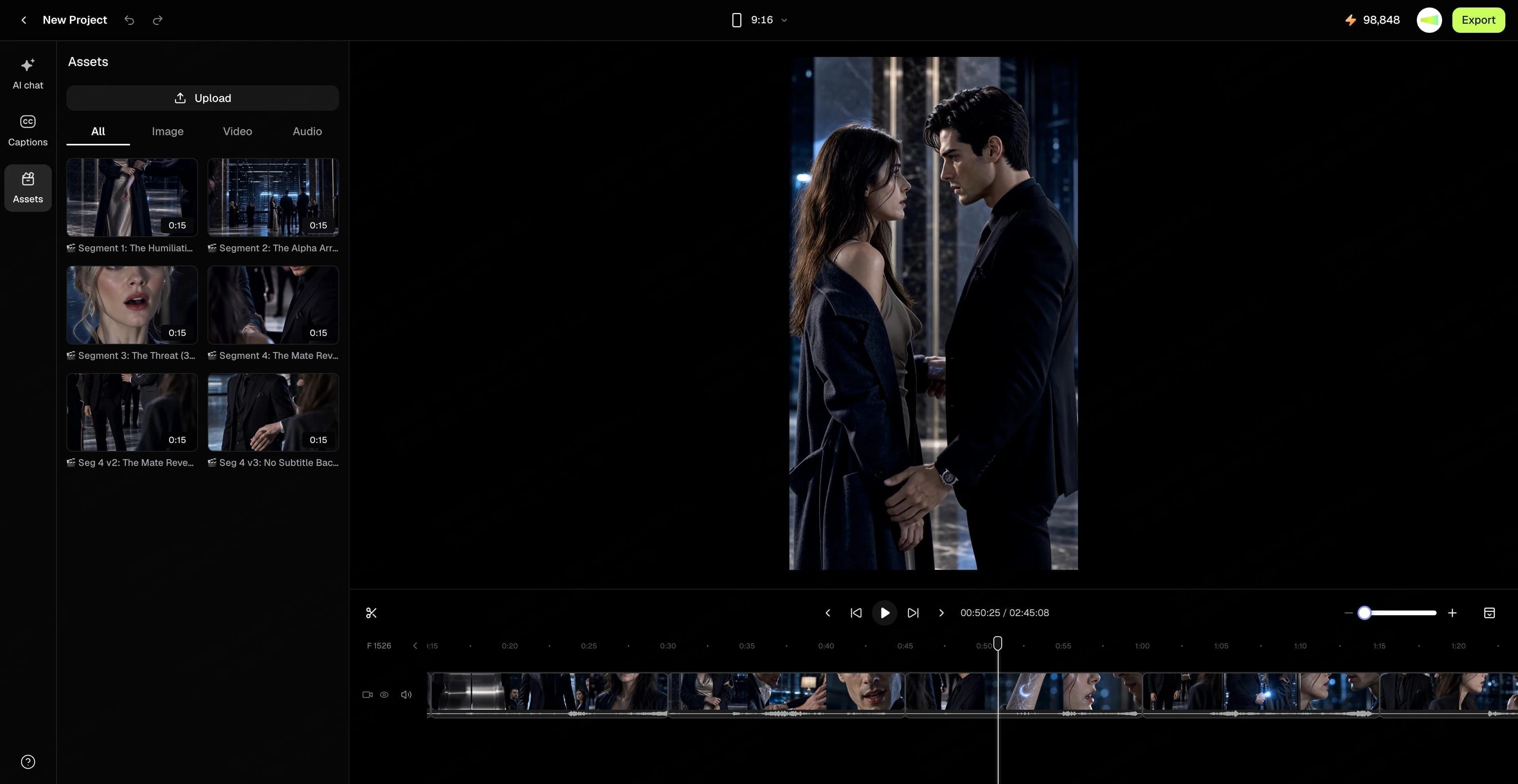Switch to the All assets tab

(98, 131)
